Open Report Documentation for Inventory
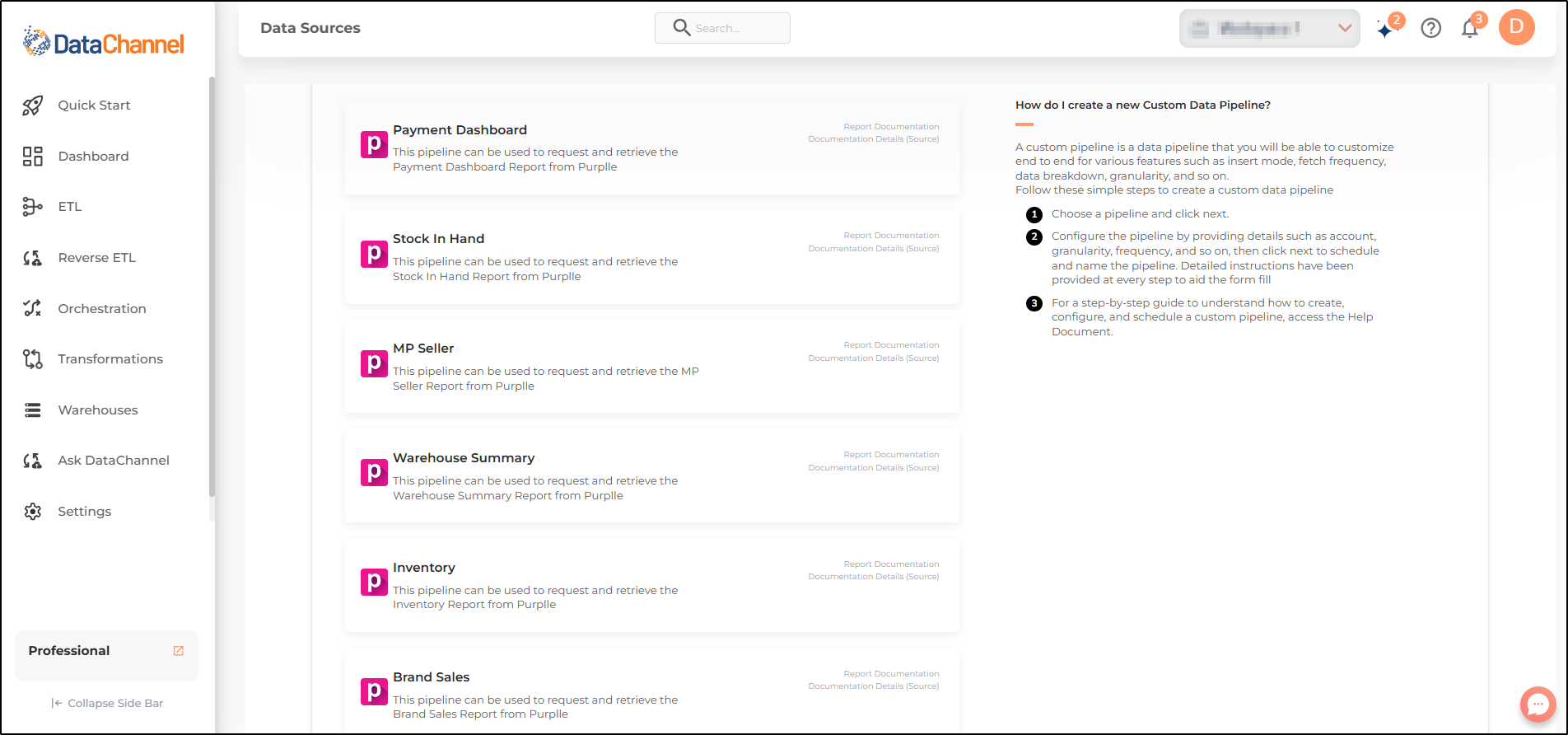Screen dimensions: 1568x735 (891, 564)
